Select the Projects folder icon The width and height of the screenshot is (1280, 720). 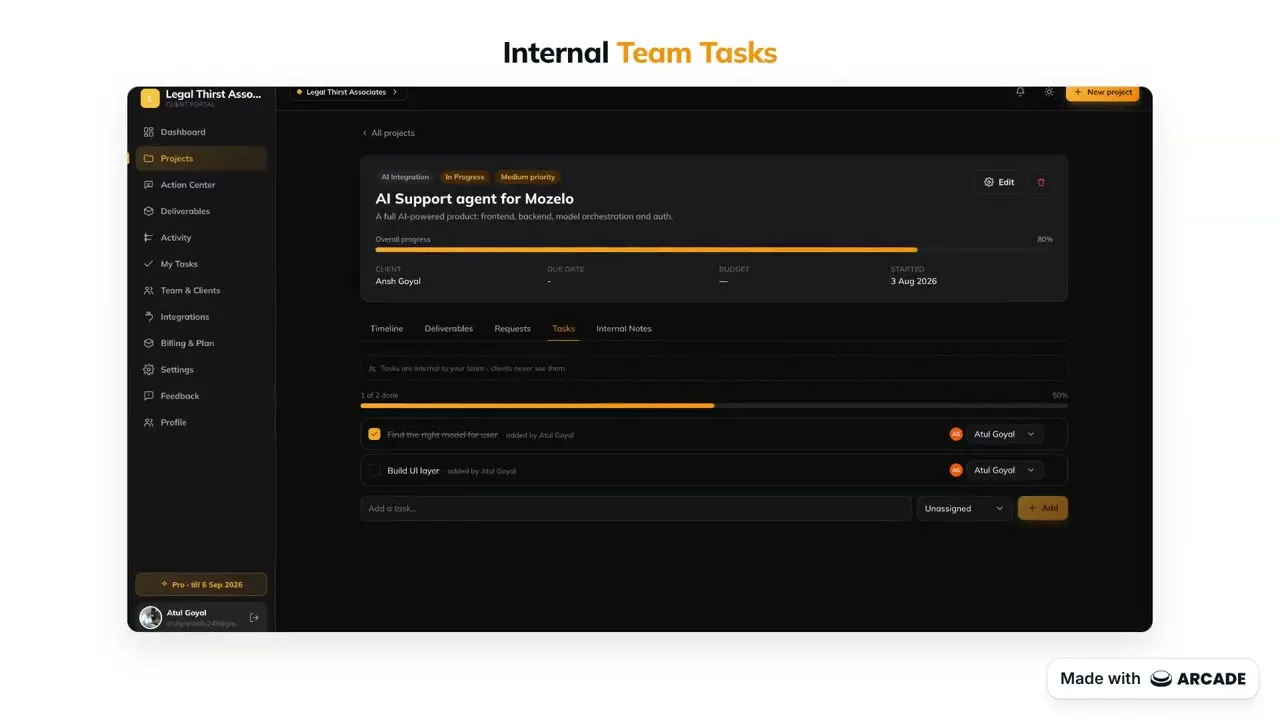tap(148, 159)
